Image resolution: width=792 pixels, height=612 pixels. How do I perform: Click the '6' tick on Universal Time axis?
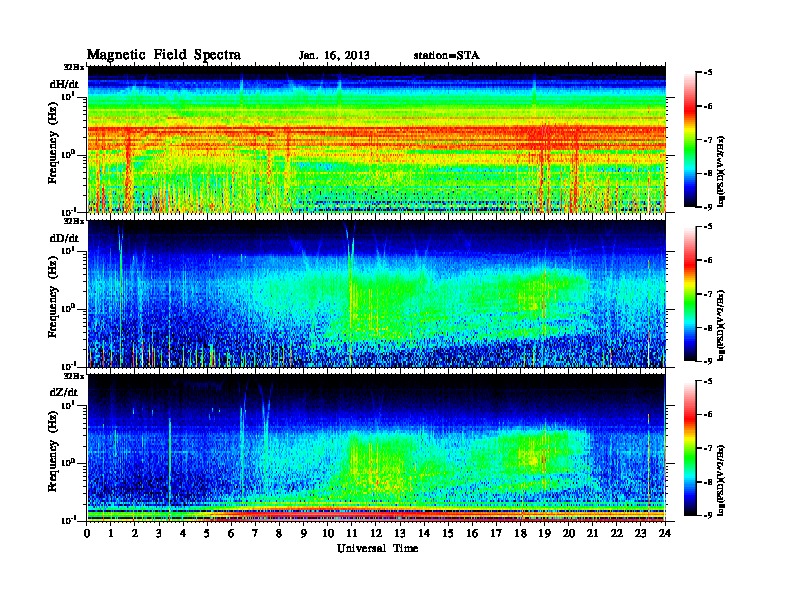[231, 533]
